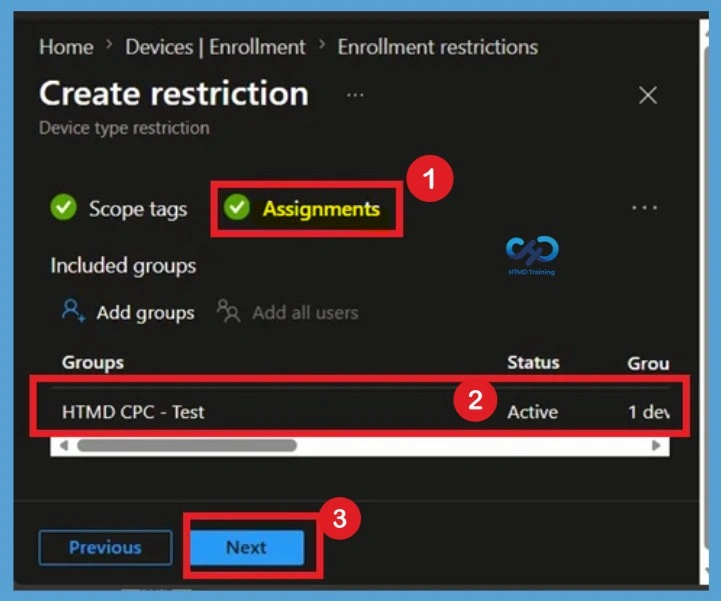
Task: Open Devices | Enrollment breadcrumb
Action: [215, 47]
